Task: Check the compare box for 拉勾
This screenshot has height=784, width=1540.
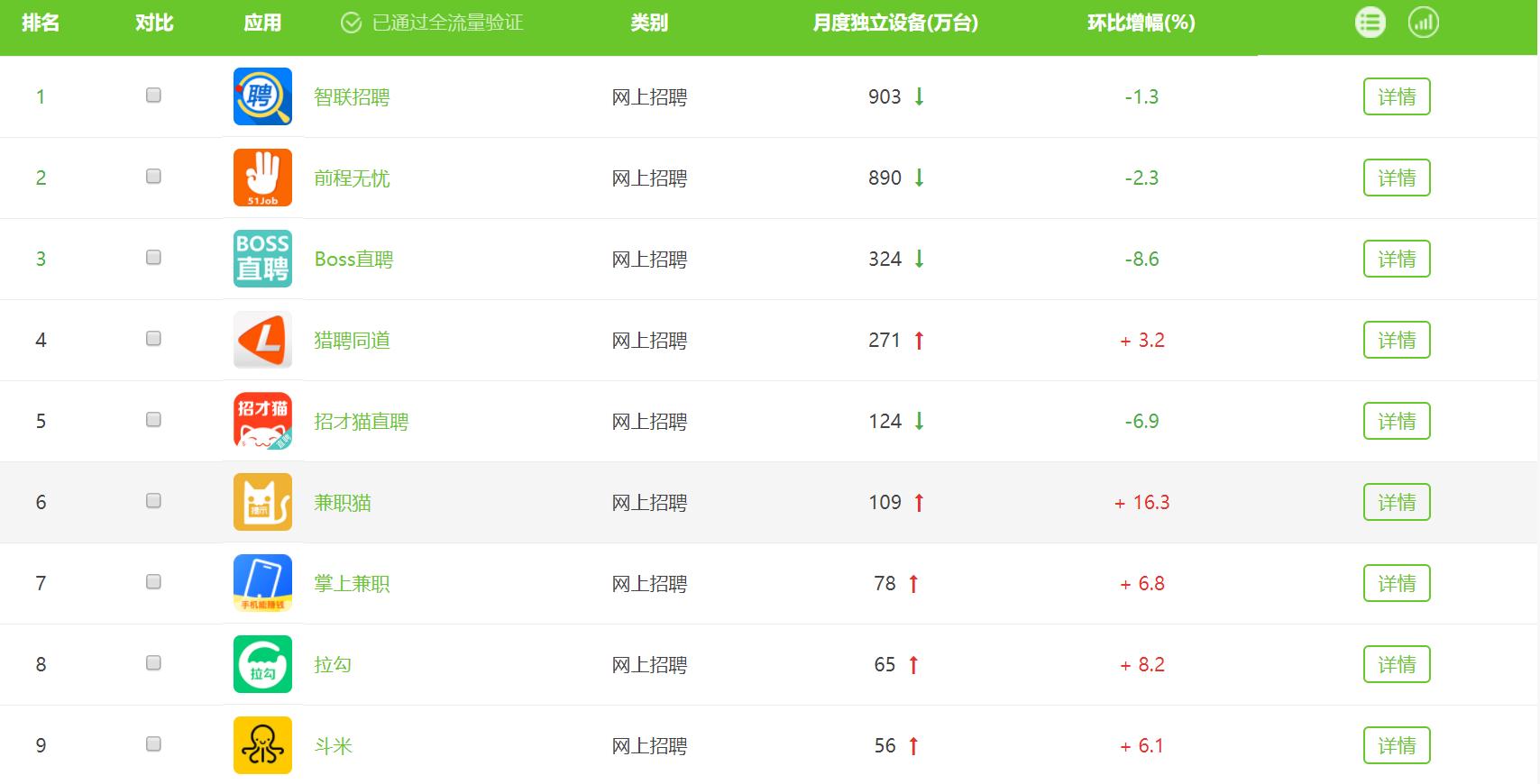Action: pos(153,662)
